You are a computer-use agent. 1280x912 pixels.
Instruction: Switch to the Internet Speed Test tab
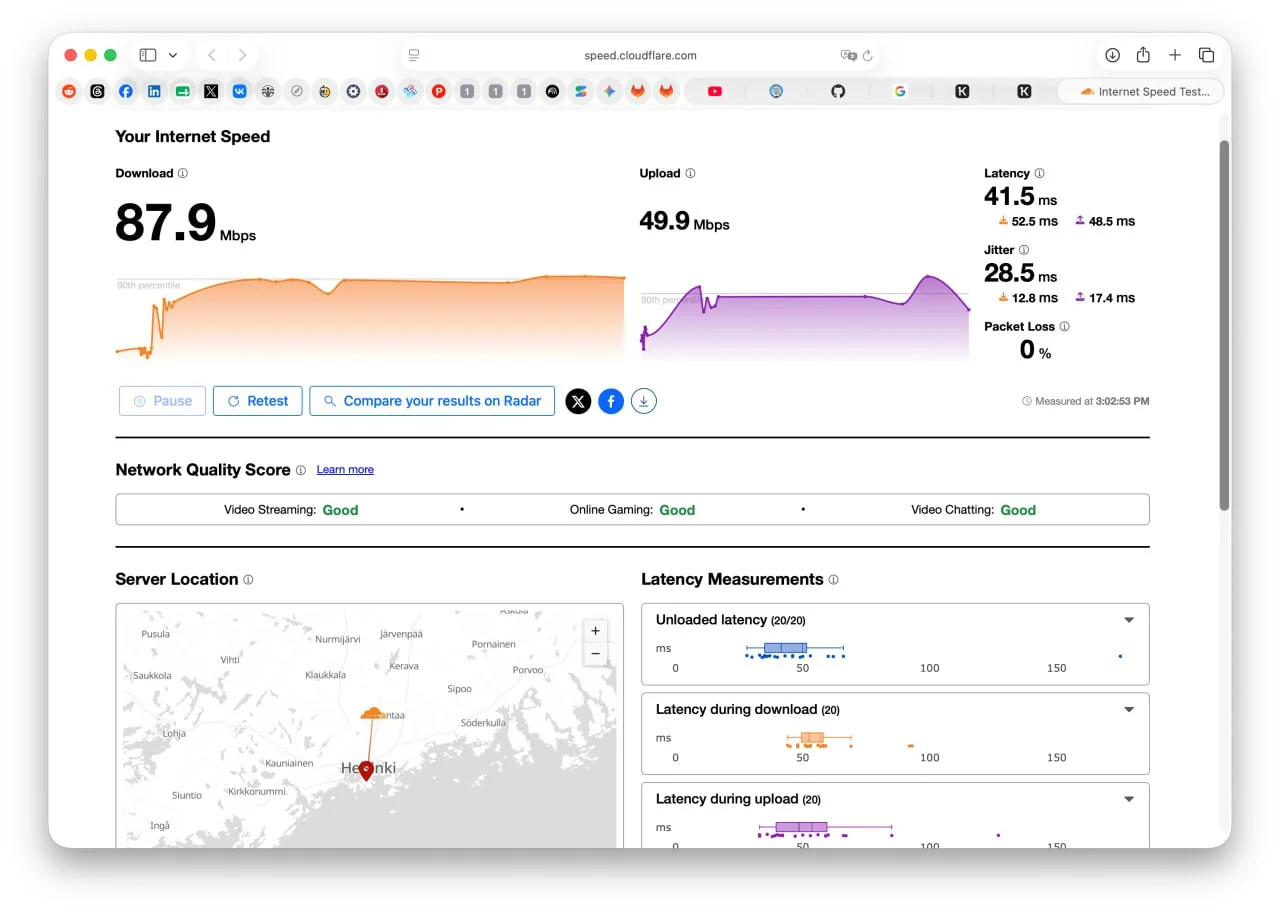1141,91
